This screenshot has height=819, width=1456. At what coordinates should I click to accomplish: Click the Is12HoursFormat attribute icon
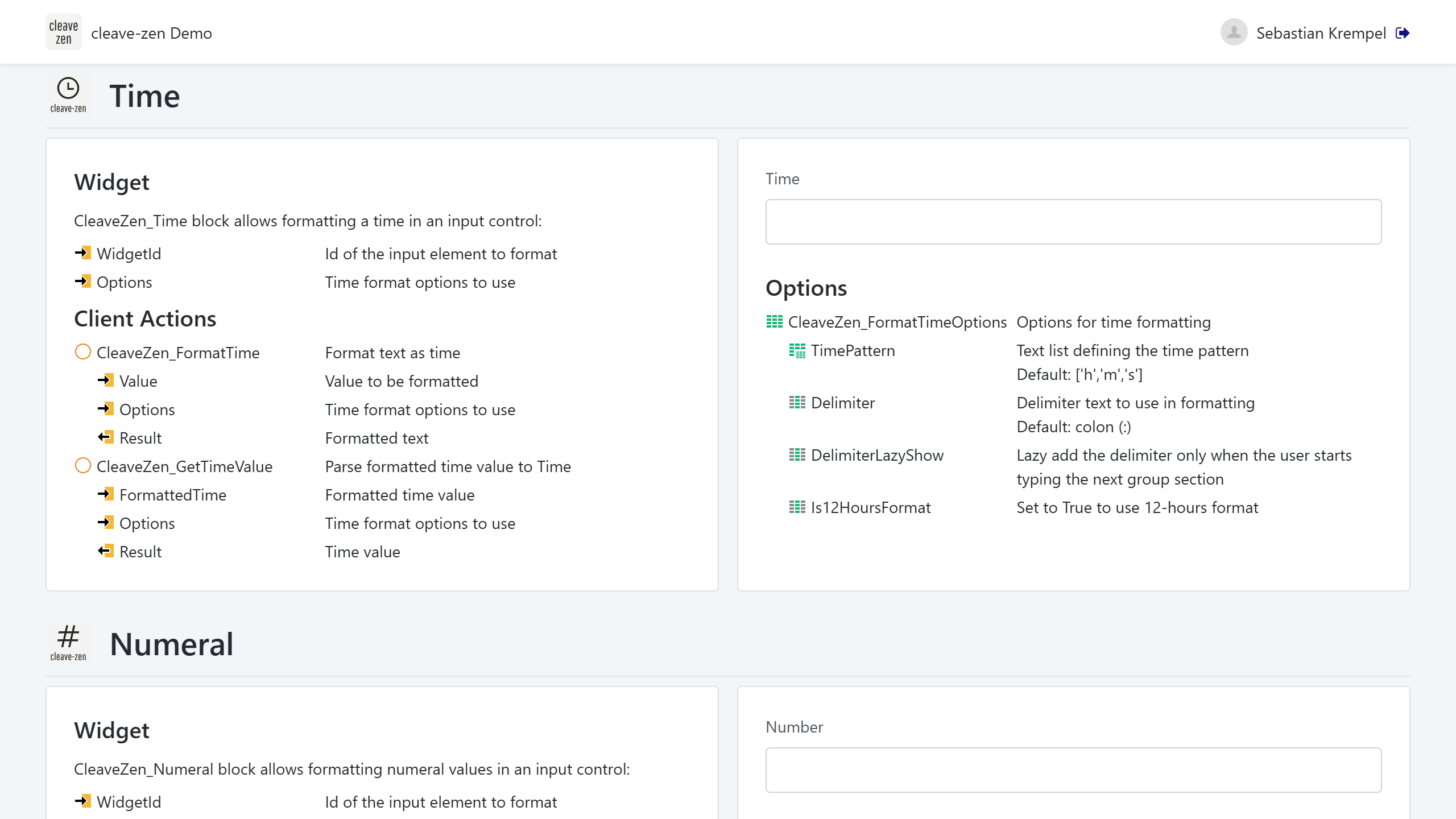797,507
